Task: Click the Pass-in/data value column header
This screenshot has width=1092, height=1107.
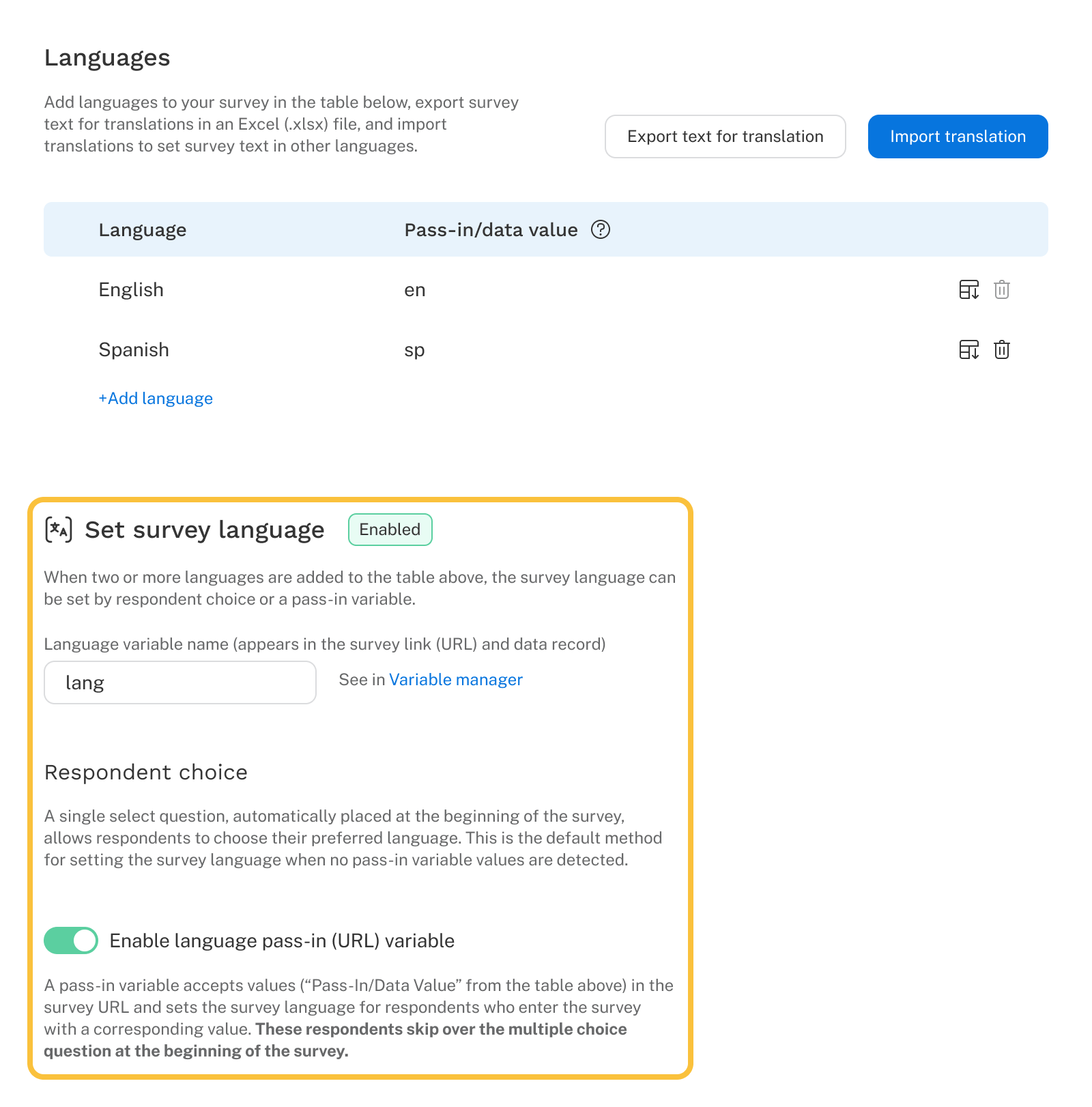Action: click(491, 230)
